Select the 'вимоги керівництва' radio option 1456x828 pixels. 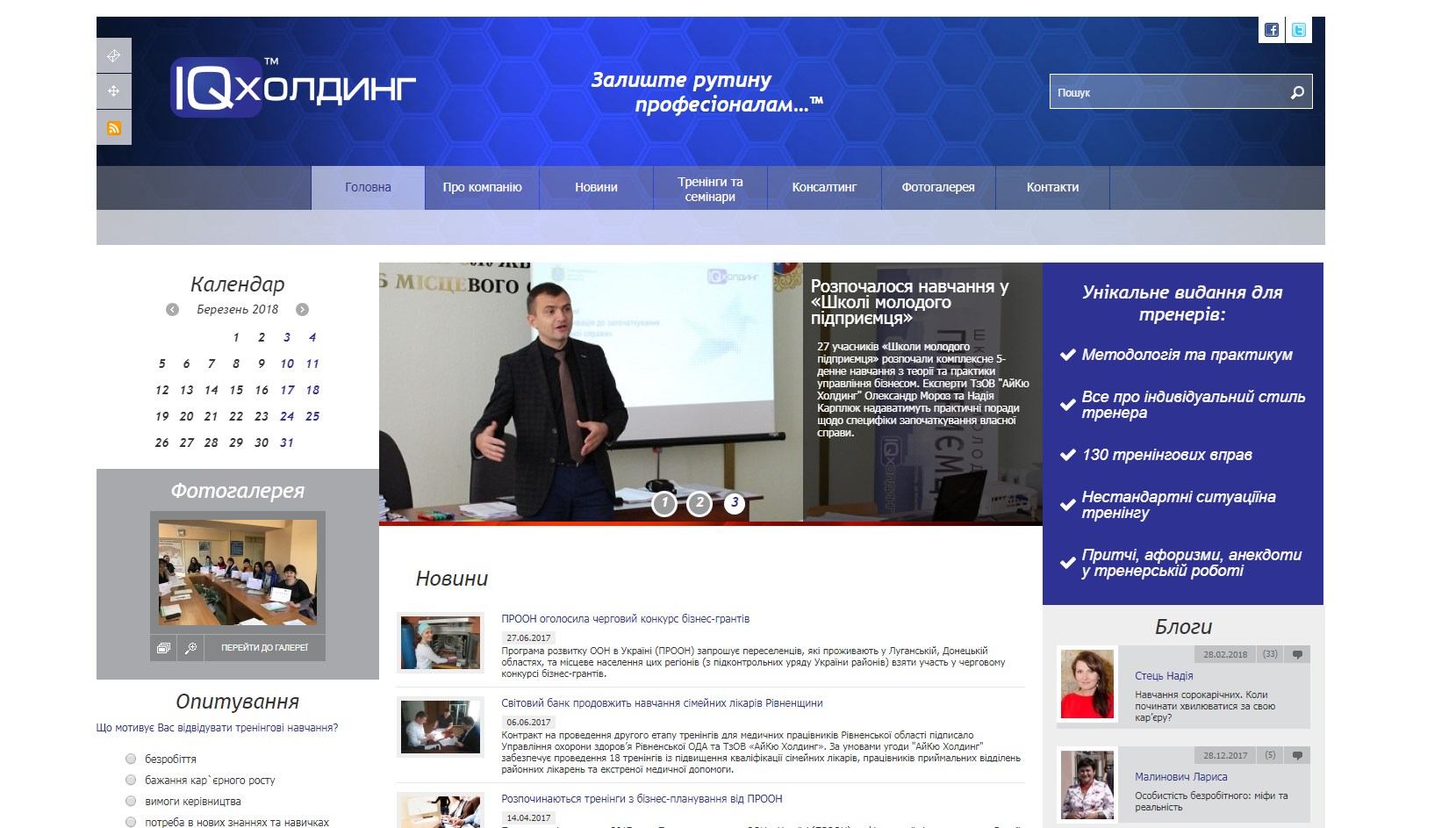tap(131, 801)
